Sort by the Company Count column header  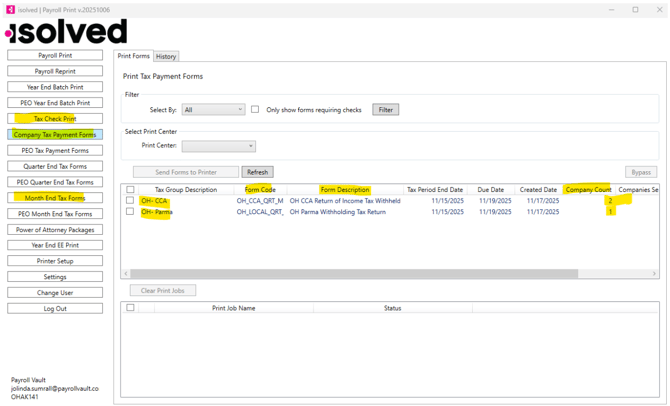point(588,190)
